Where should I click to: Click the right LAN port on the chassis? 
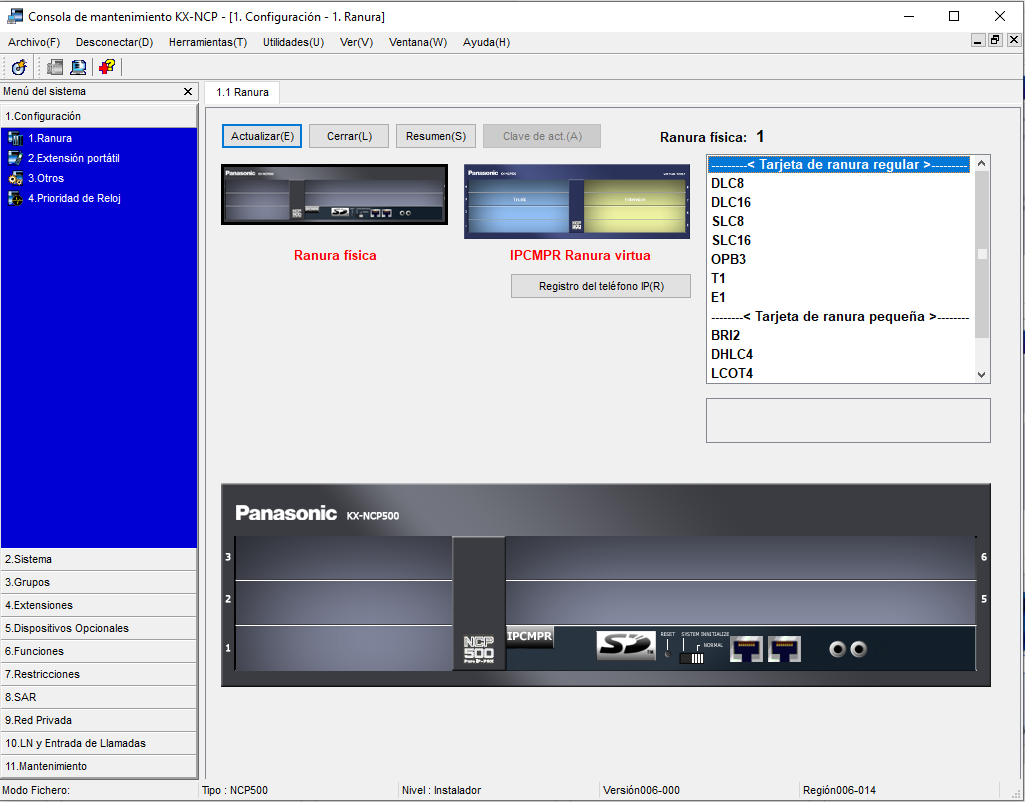coord(784,650)
